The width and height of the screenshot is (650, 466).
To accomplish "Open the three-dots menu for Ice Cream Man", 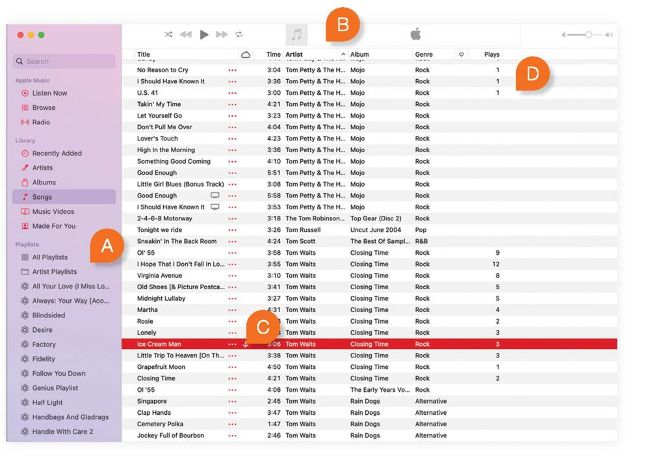I will [x=232, y=343].
